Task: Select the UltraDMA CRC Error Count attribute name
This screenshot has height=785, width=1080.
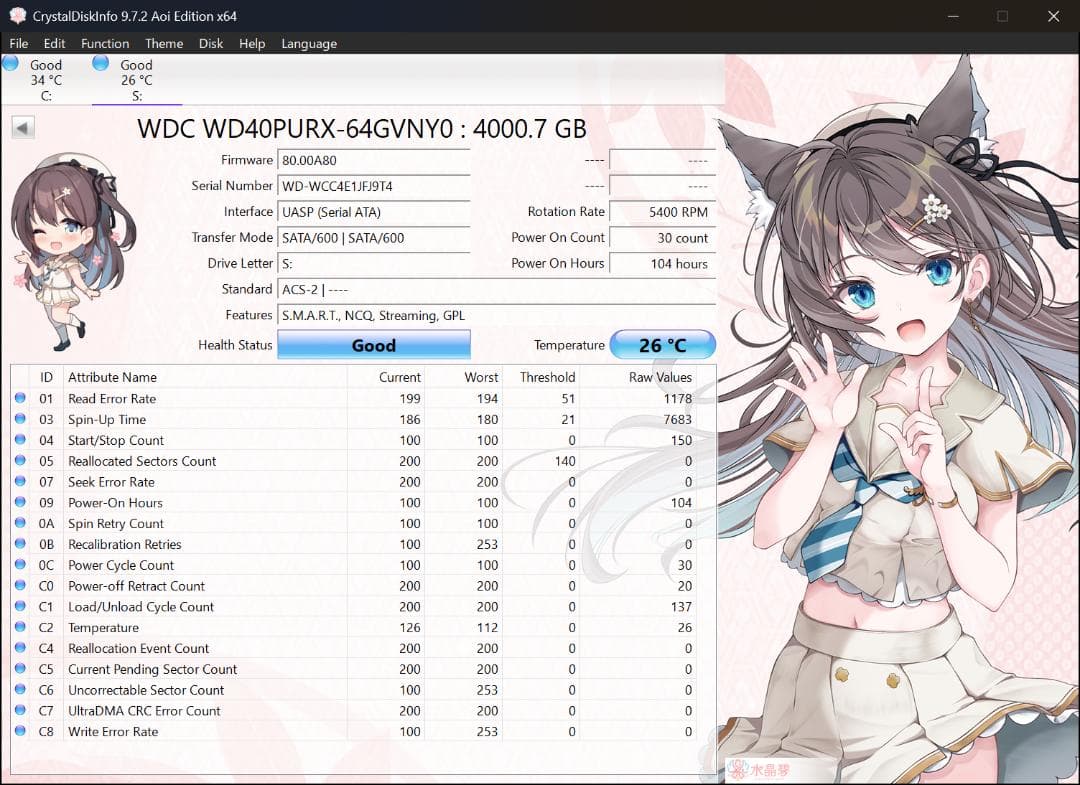Action: 144,711
